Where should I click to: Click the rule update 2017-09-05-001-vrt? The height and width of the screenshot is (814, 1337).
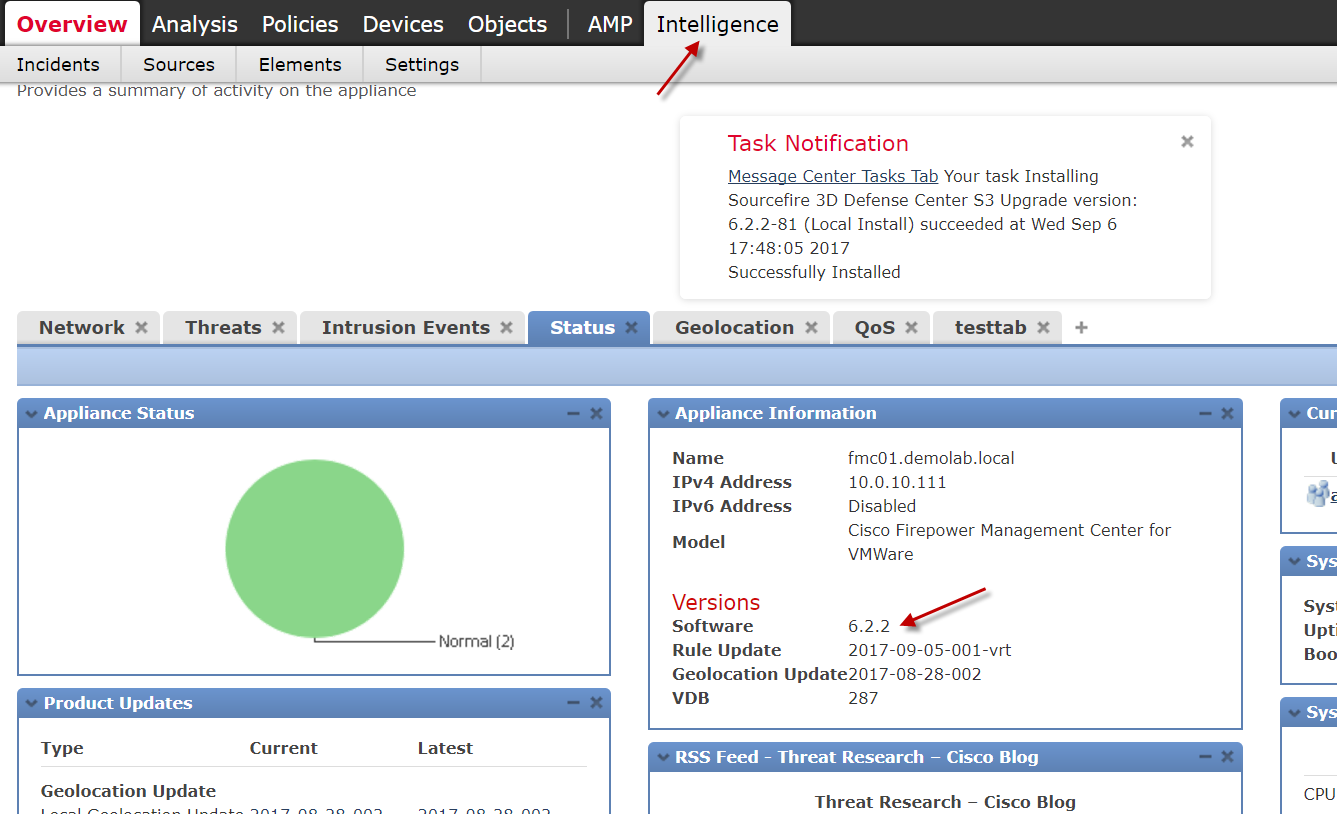(x=930, y=650)
